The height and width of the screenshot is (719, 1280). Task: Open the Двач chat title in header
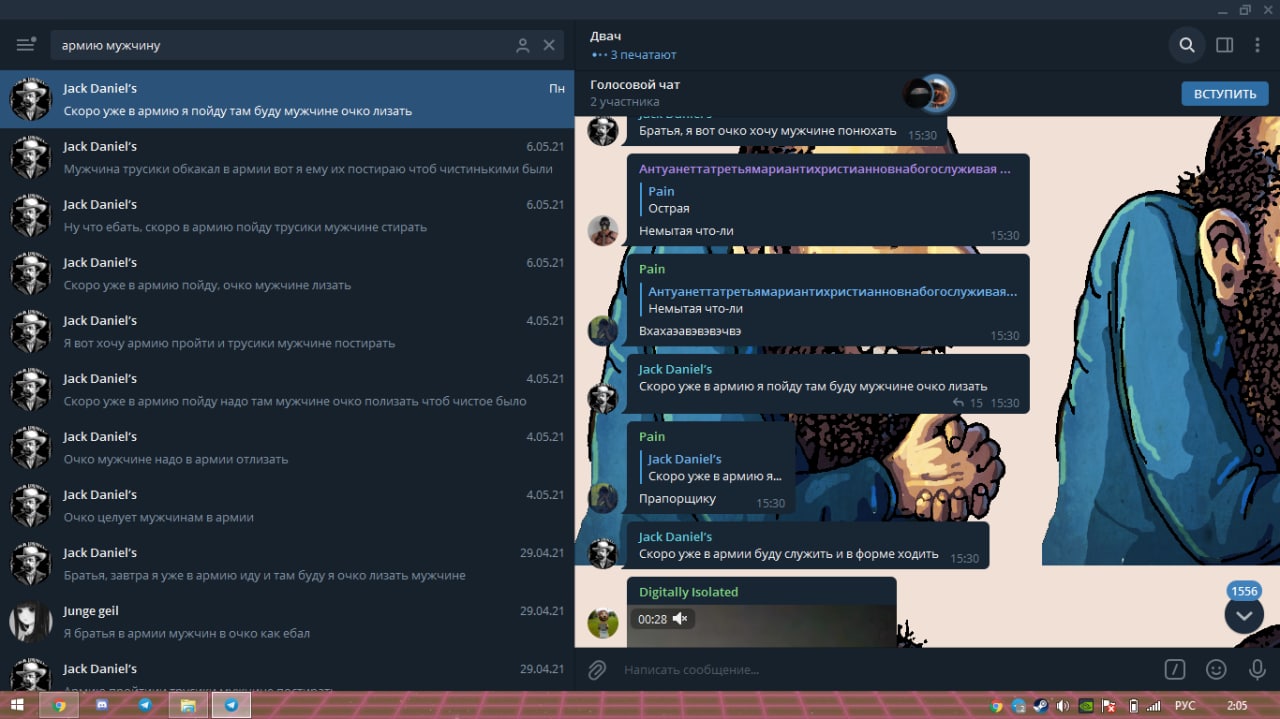[x=605, y=36]
